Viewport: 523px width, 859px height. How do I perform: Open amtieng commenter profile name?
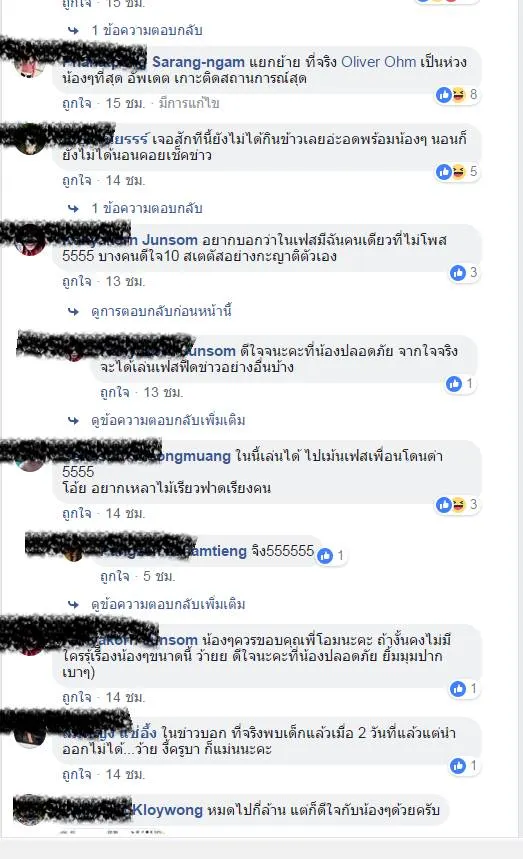217,551
